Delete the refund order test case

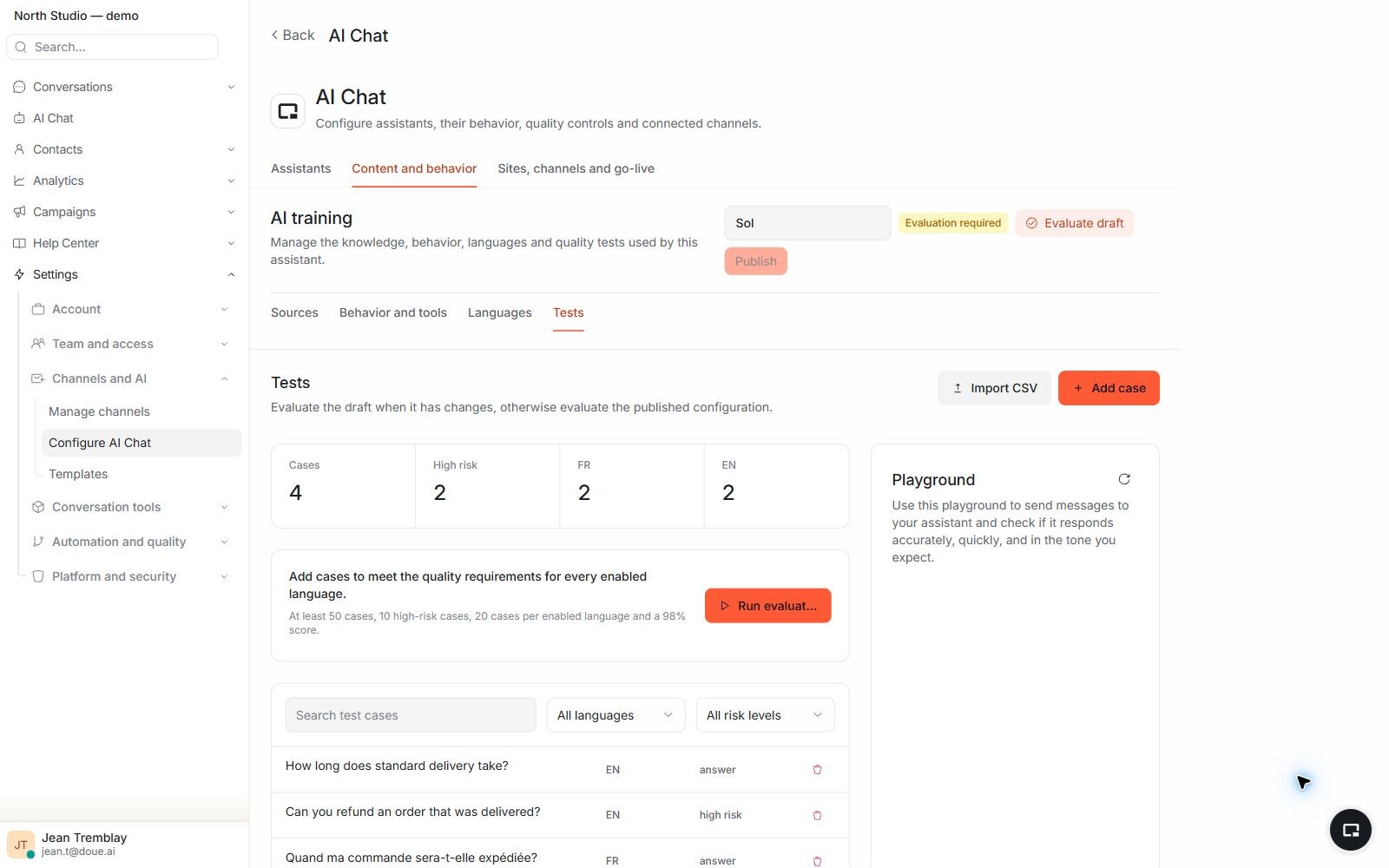coord(817,815)
